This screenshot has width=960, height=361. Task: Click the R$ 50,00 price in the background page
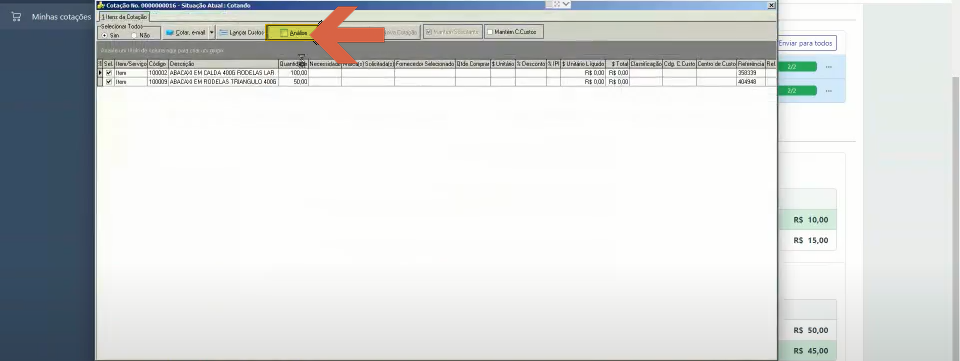pos(811,330)
